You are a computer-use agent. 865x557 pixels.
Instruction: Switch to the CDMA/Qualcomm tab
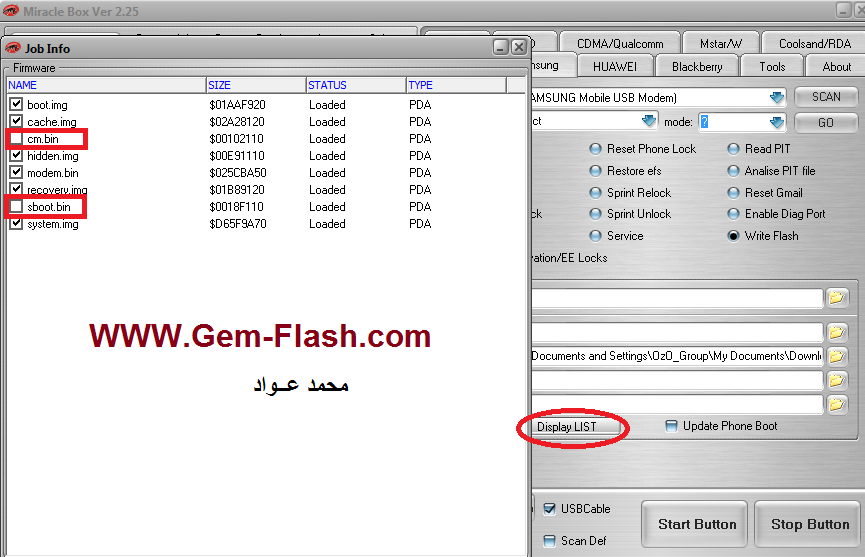point(620,44)
